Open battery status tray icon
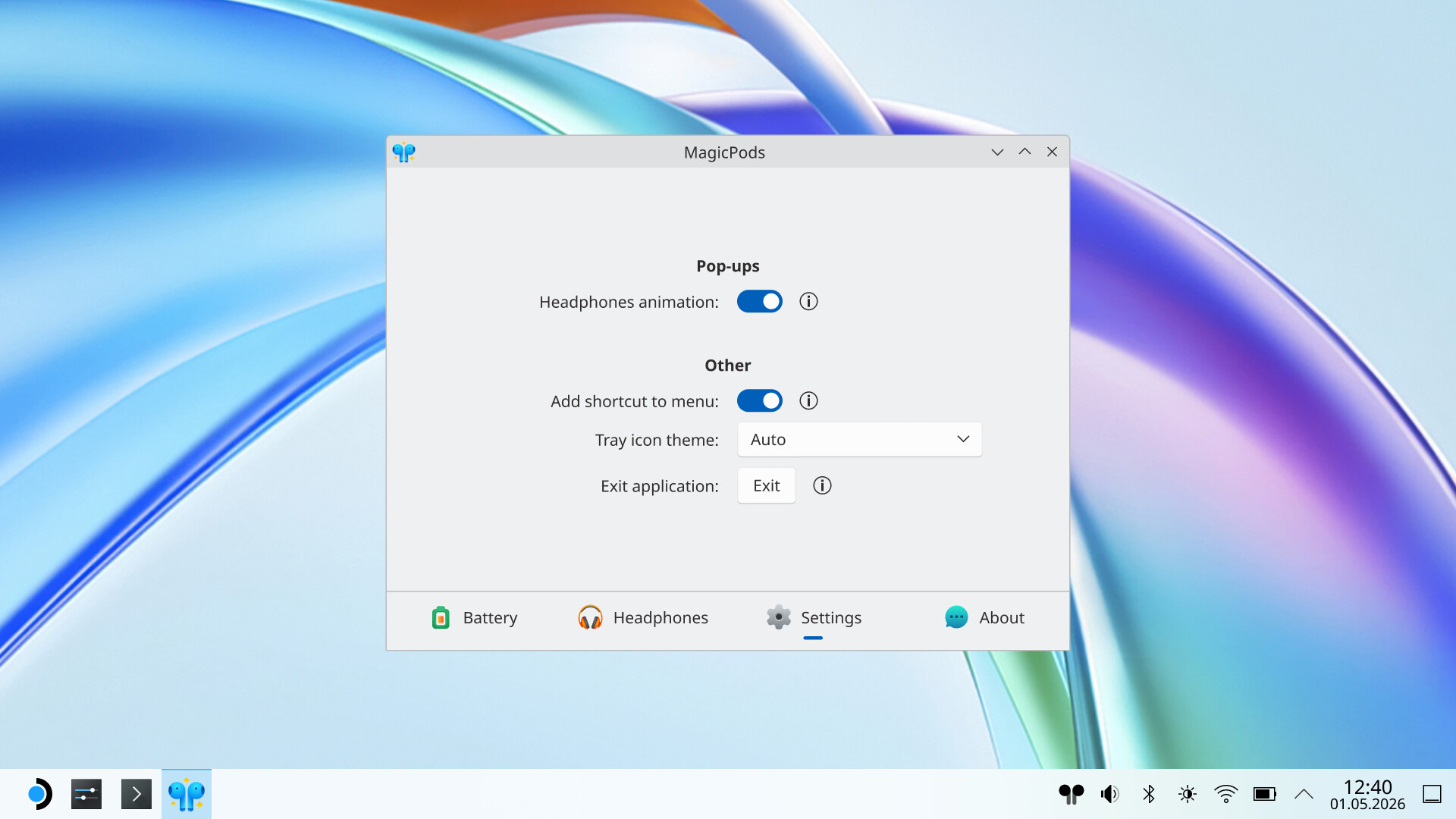This screenshot has height=819, width=1456. click(1265, 794)
